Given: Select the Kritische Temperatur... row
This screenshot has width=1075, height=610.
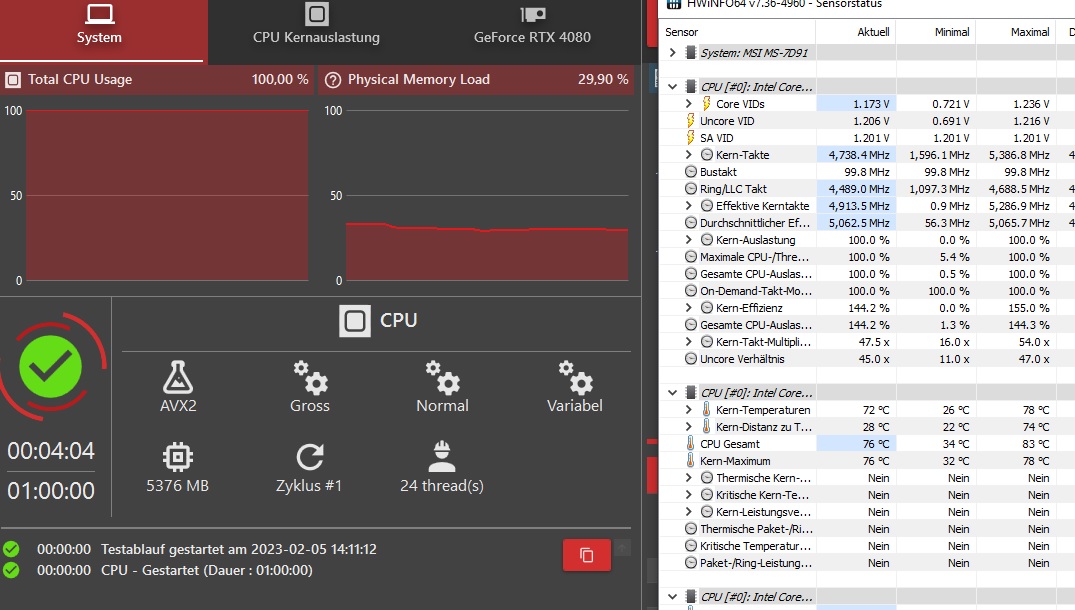Looking at the screenshot, I should 867,546.
